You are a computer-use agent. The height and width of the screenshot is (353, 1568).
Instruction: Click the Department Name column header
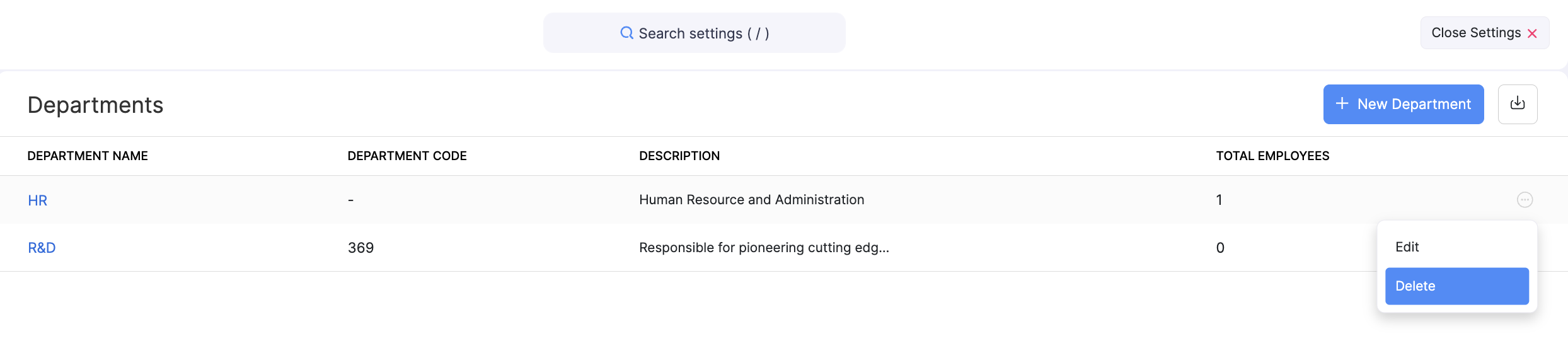[x=88, y=156]
